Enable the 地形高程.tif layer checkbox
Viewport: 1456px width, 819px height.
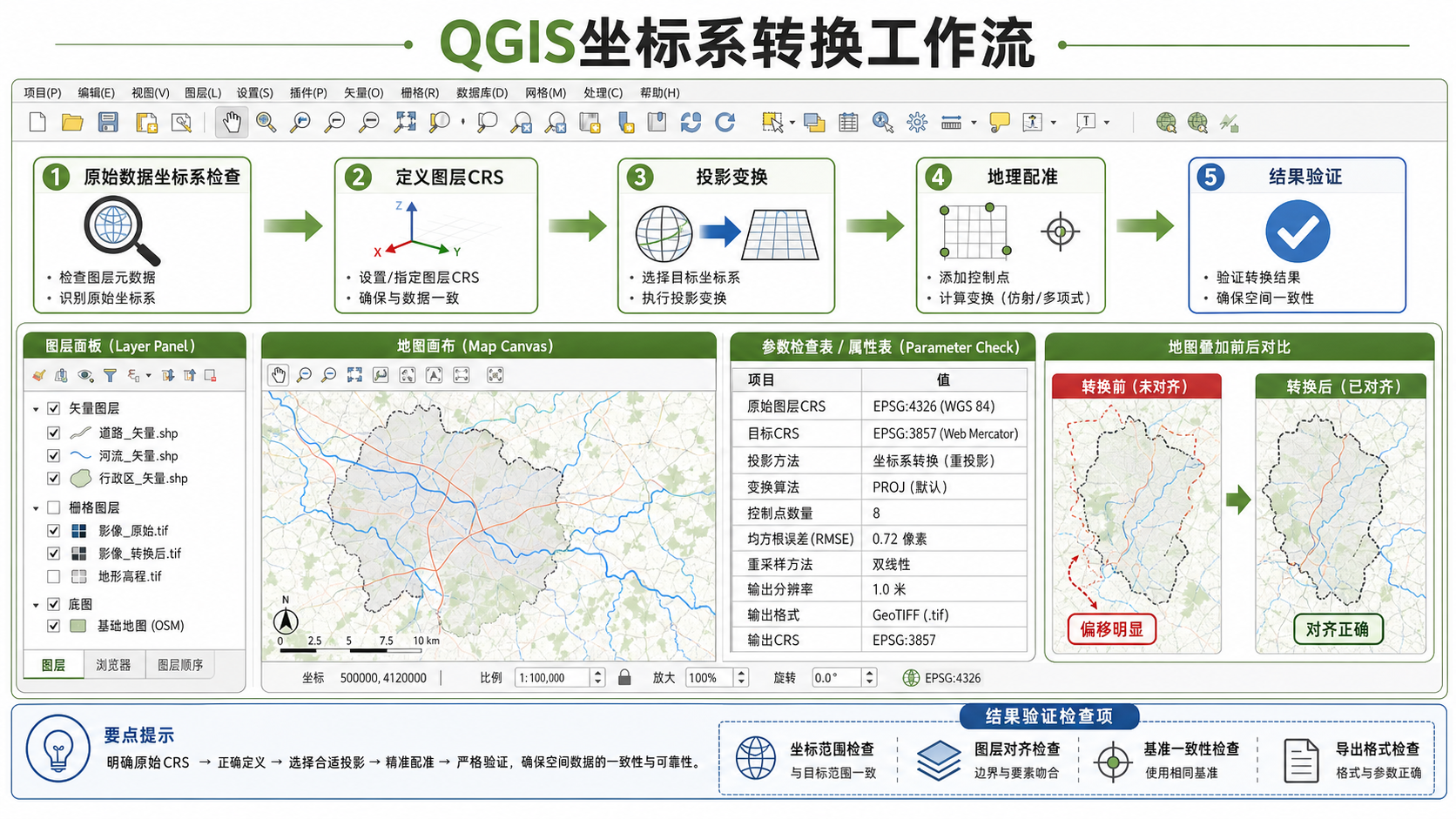tap(54, 576)
